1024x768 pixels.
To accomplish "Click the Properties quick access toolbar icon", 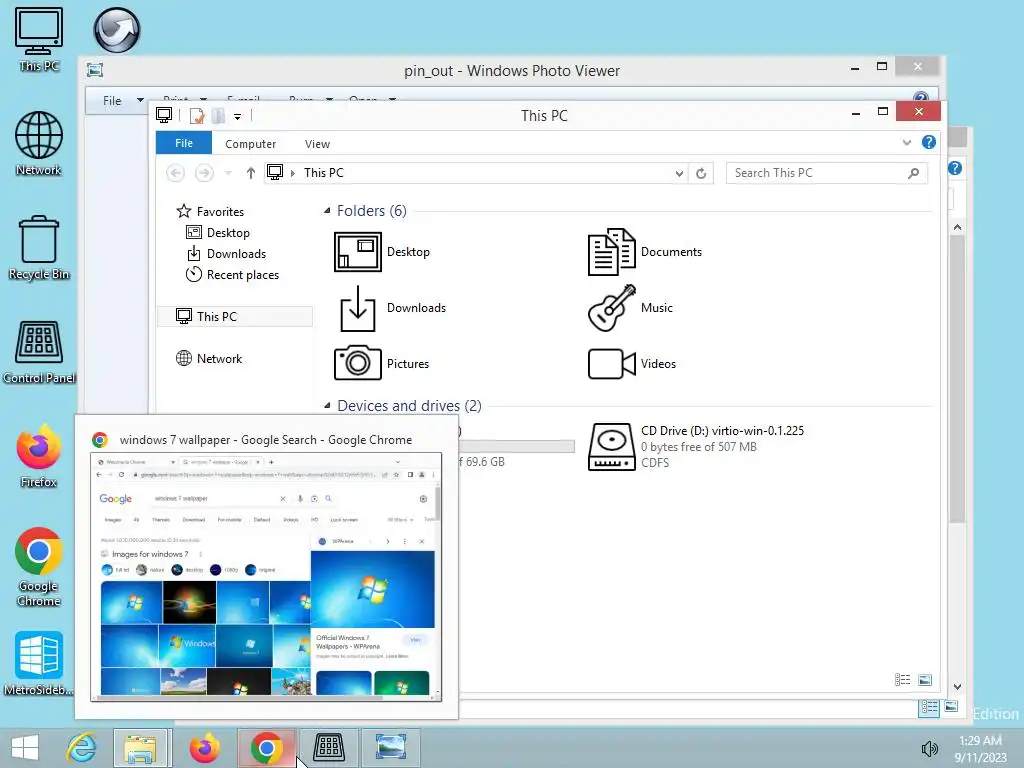I will tap(197, 116).
